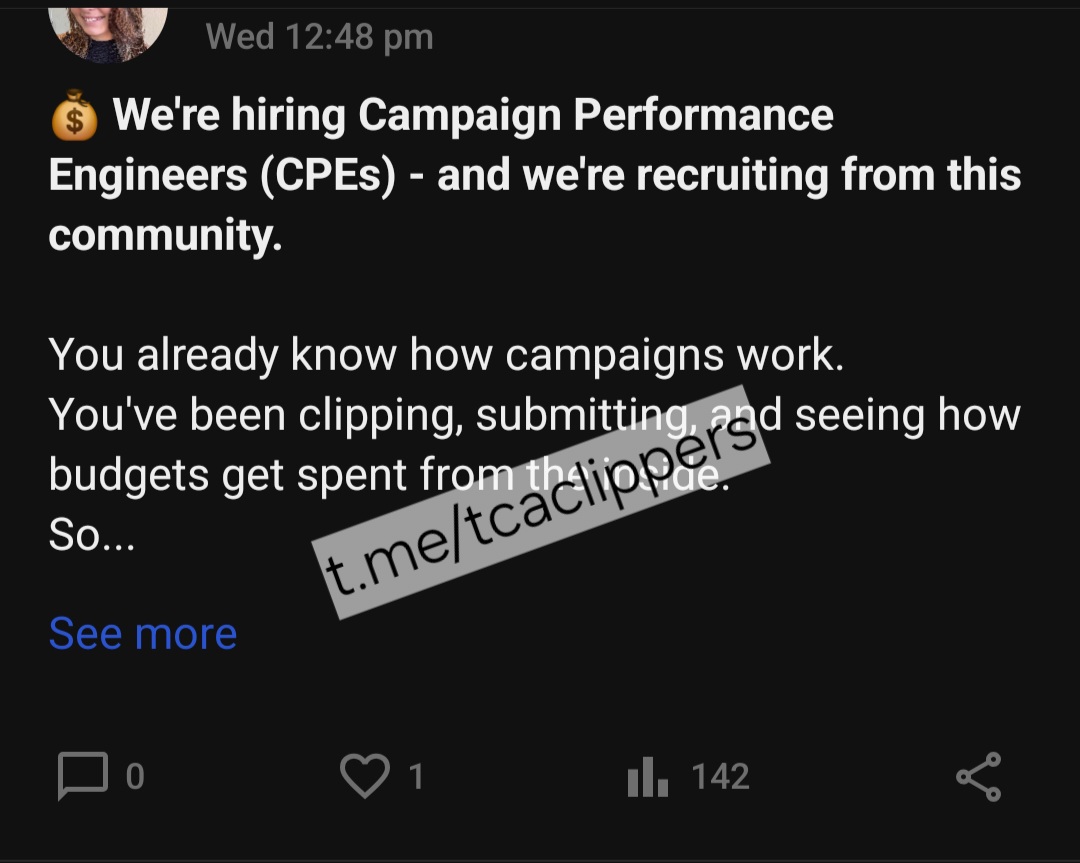Click the Wed 12:48 pm timestamp
This screenshot has height=863, width=1080.
click(x=319, y=37)
